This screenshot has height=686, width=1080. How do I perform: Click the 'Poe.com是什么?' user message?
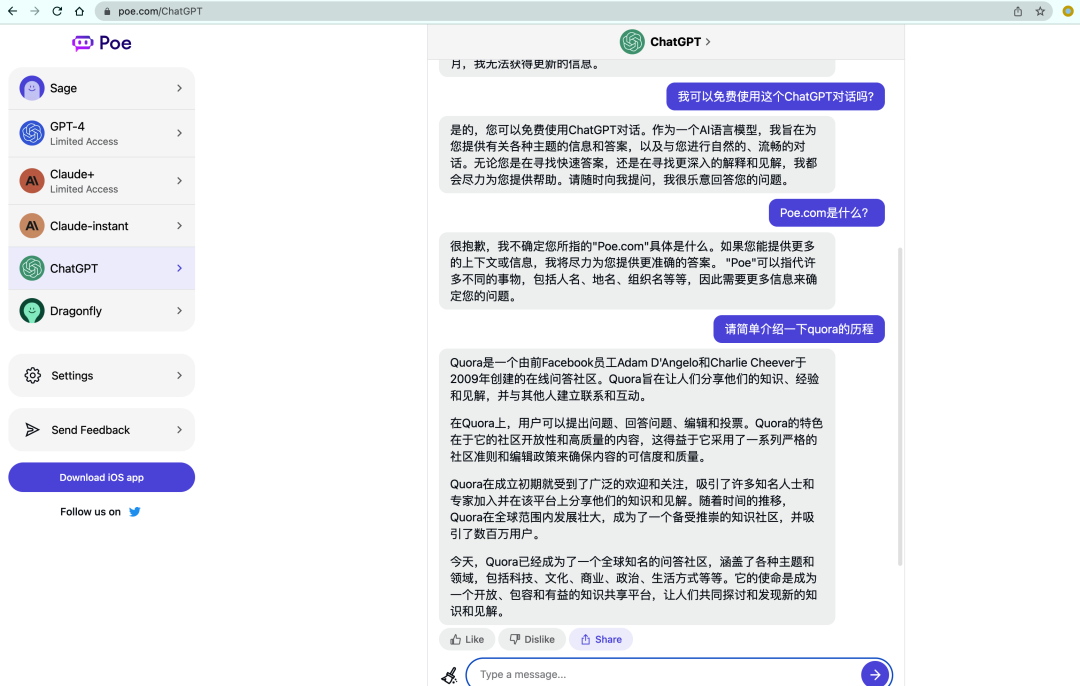(x=827, y=213)
